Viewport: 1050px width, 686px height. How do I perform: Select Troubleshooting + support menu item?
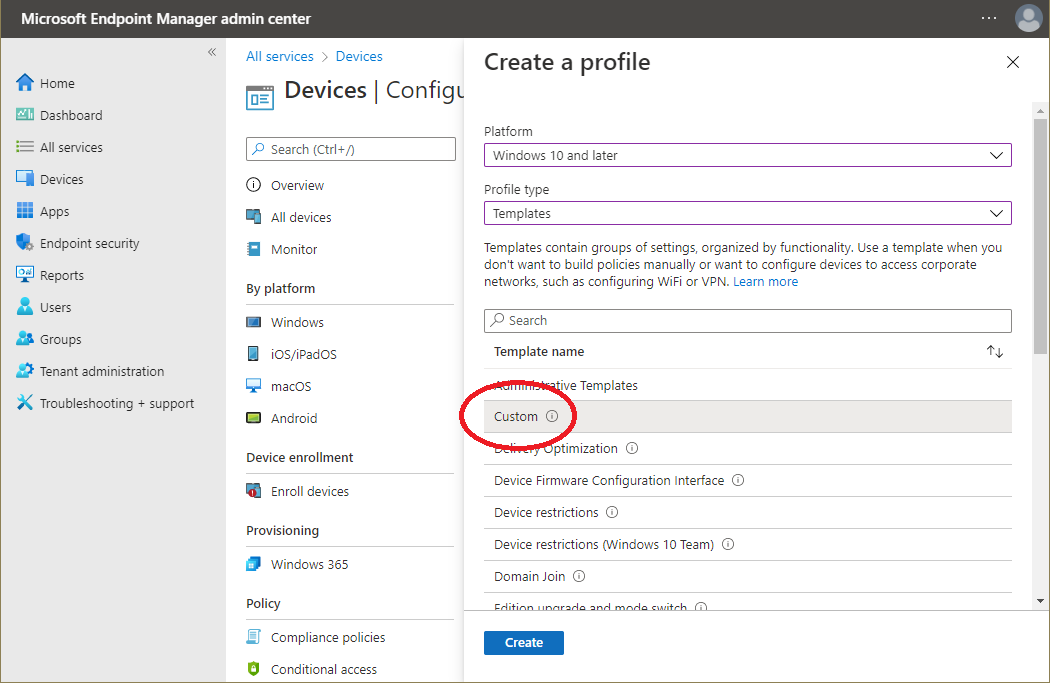pos(117,403)
